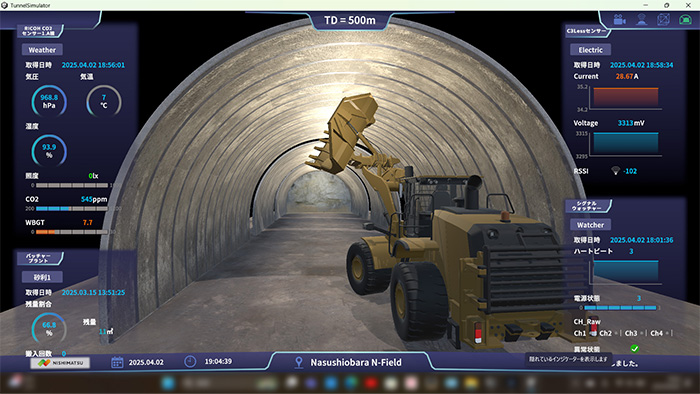Image resolution: width=700 pixels, height=394 pixels.
Task: Click the CO2 ppm level bar
Action: click(x=72, y=208)
